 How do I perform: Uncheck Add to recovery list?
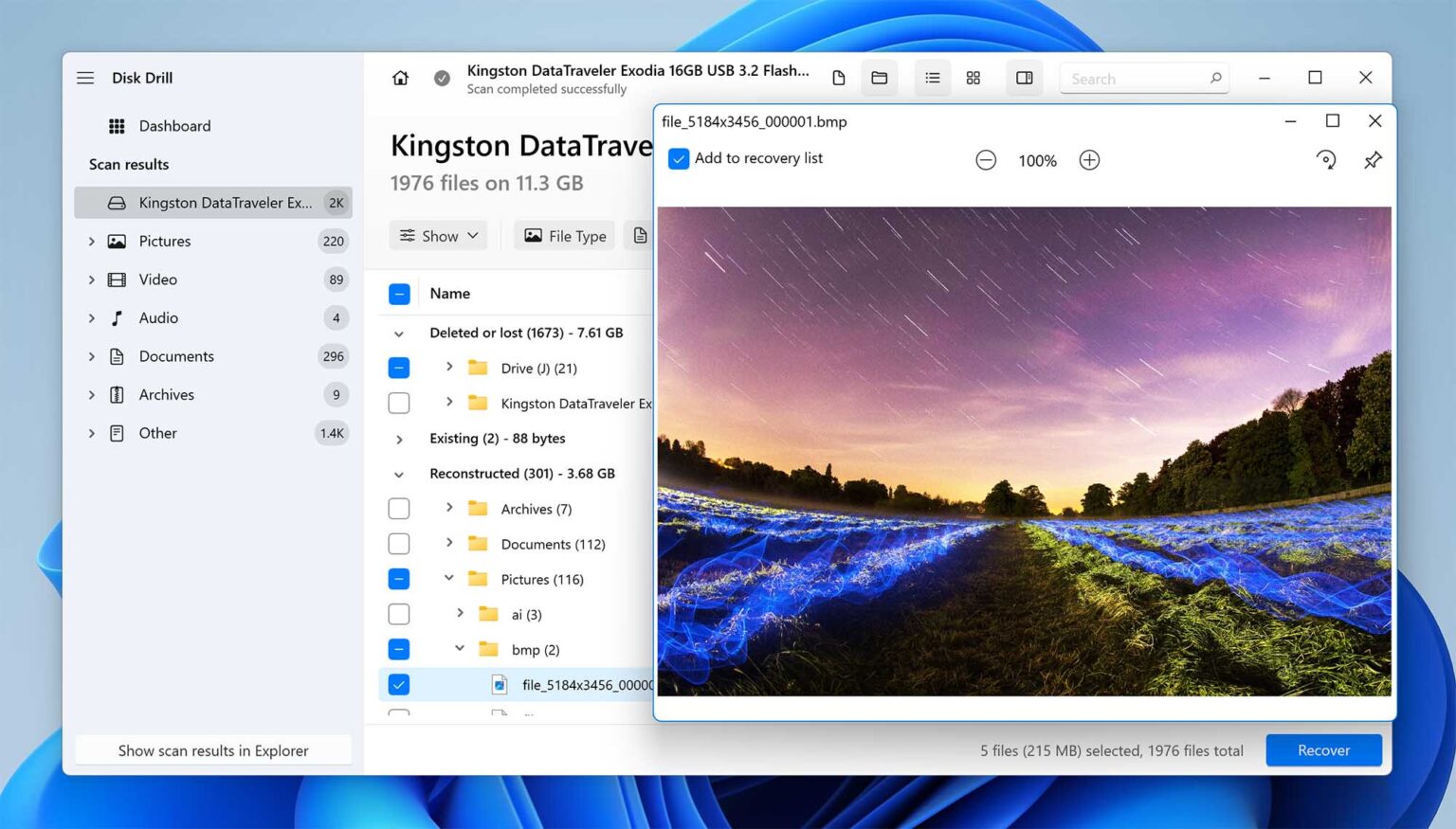click(678, 158)
